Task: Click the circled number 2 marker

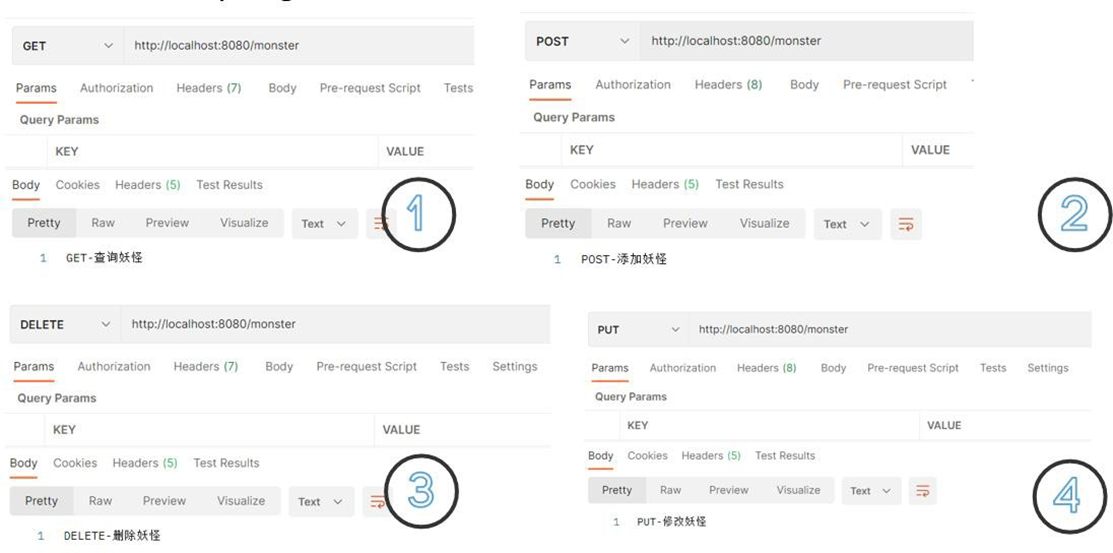Action: [x=1074, y=214]
